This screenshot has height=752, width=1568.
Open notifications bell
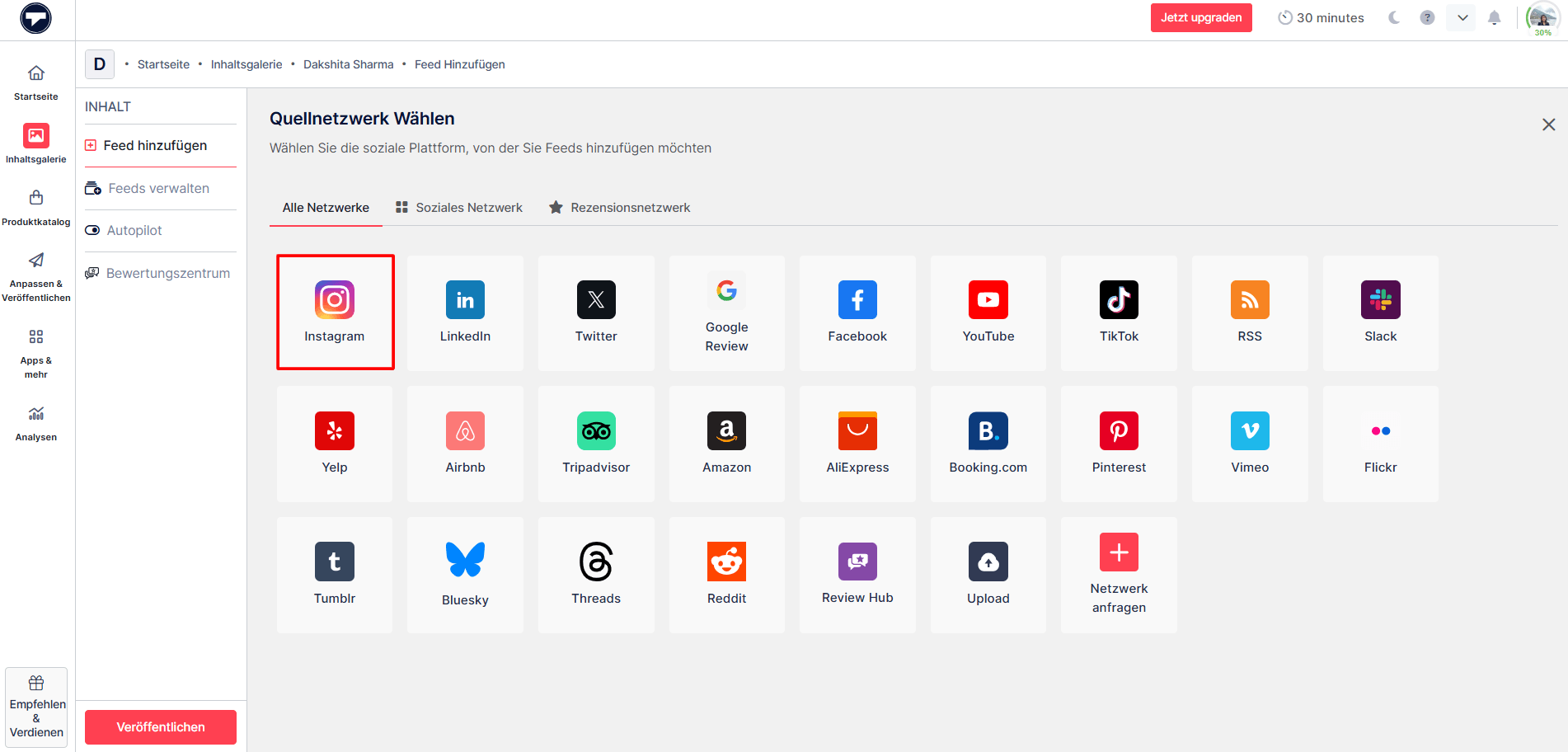click(x=1494, y=17)
